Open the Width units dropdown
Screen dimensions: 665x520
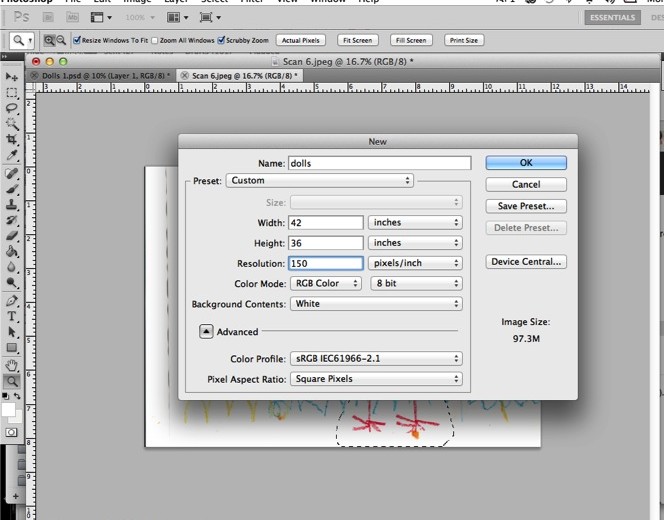point(415,223)
